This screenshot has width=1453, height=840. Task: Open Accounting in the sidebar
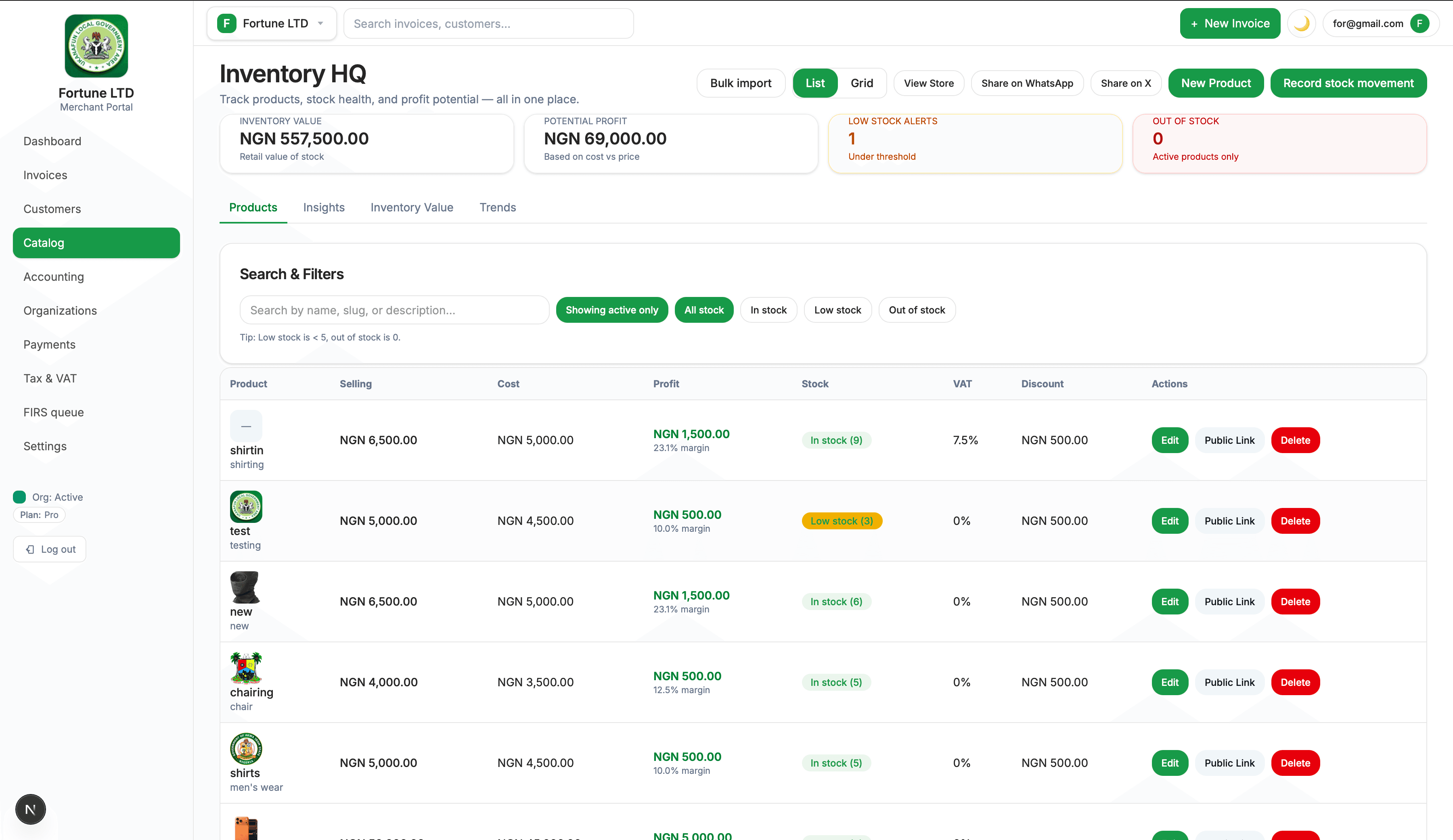tap(54, 277)
